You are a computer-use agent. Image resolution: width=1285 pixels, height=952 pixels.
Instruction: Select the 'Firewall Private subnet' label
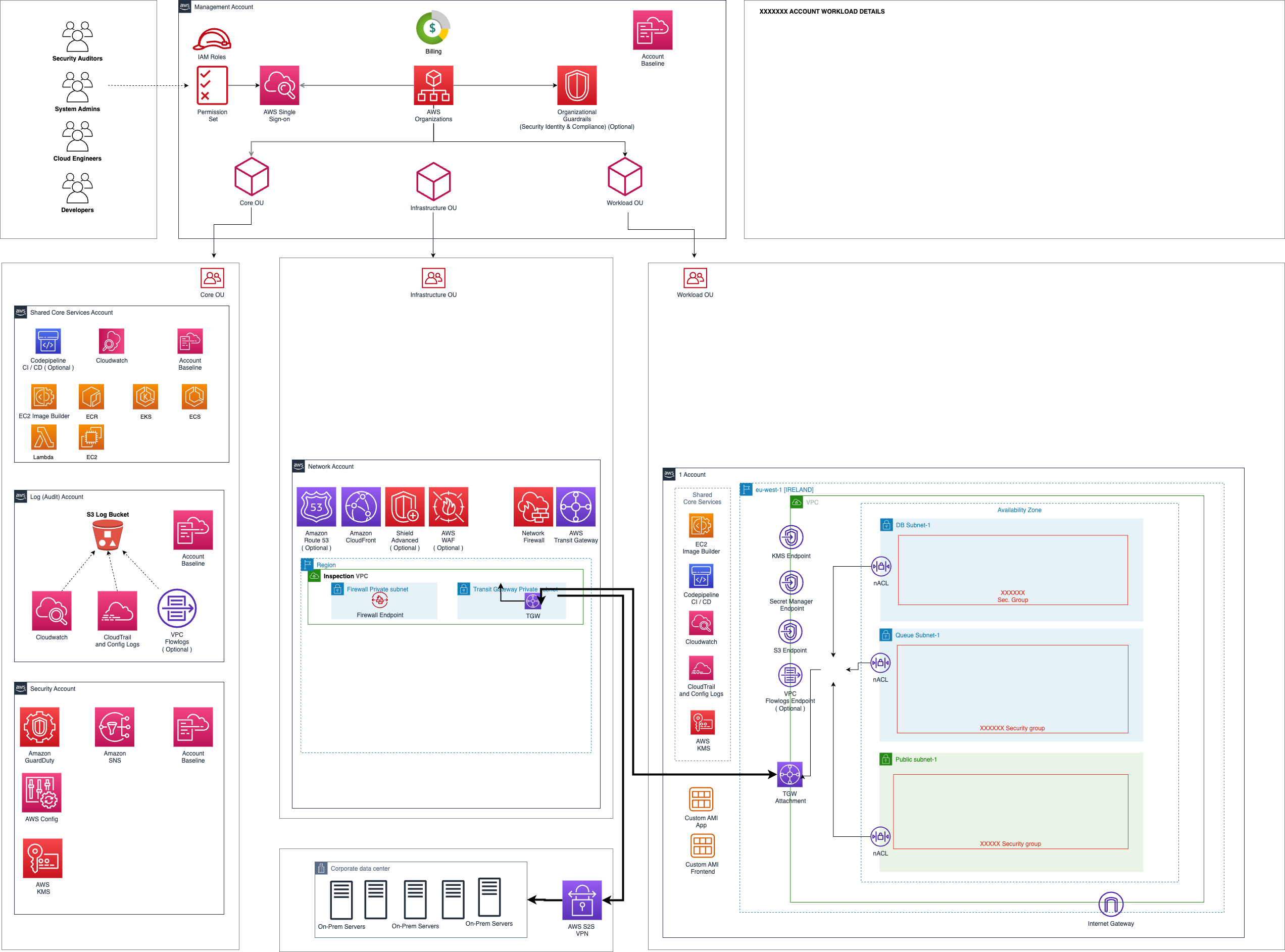pos(377,589)
